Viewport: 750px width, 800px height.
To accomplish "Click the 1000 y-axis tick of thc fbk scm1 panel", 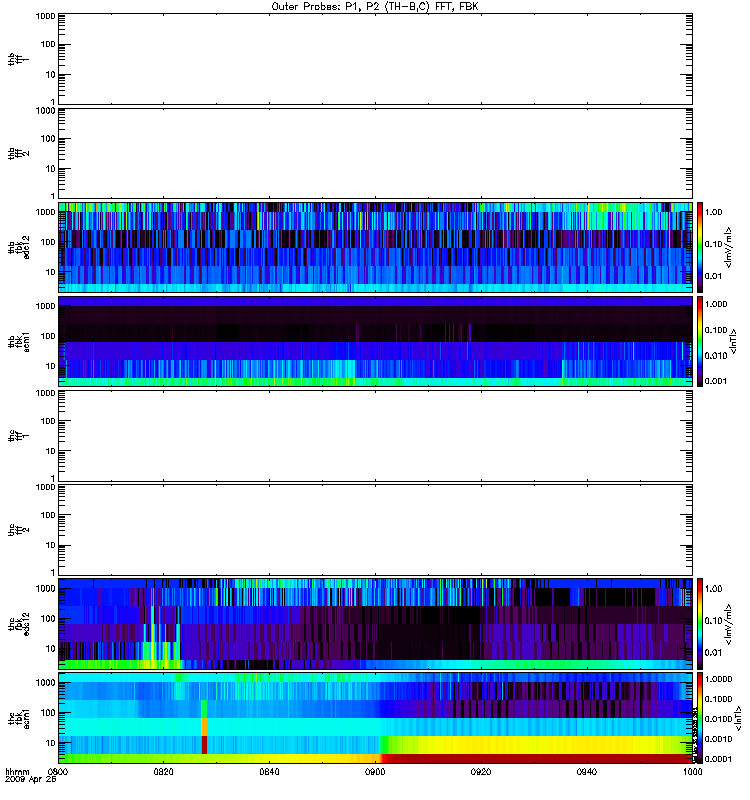I will pyautogui.click(x=45, y=683).
